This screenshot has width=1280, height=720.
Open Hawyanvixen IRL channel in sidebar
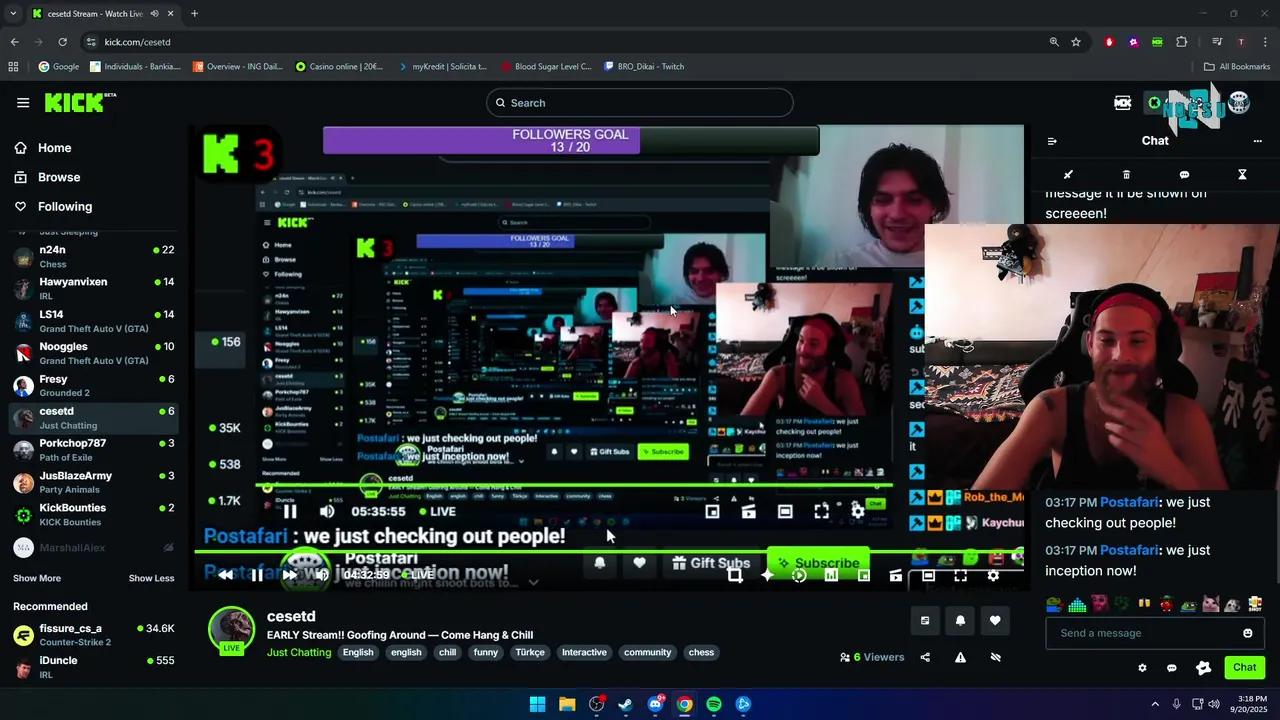pyautogui.click(x=94, y=289)
